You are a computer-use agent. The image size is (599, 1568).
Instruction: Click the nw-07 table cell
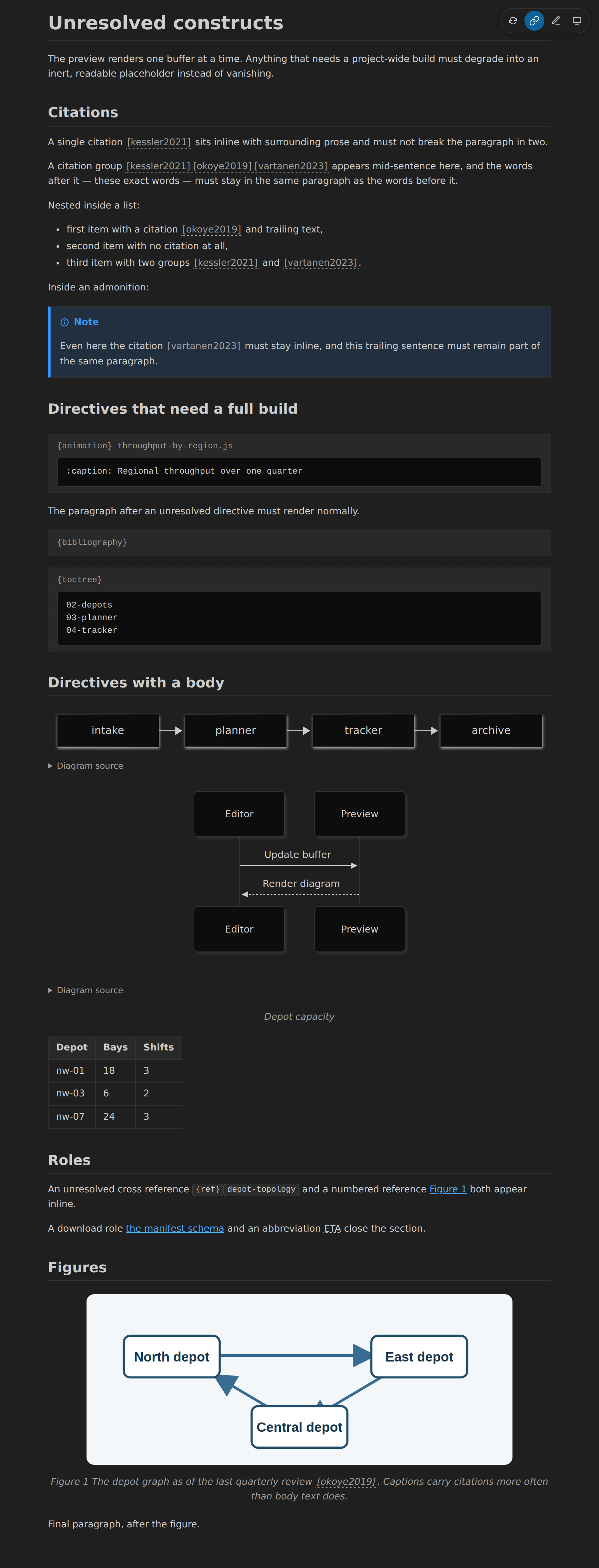(x=72, y=1117)
